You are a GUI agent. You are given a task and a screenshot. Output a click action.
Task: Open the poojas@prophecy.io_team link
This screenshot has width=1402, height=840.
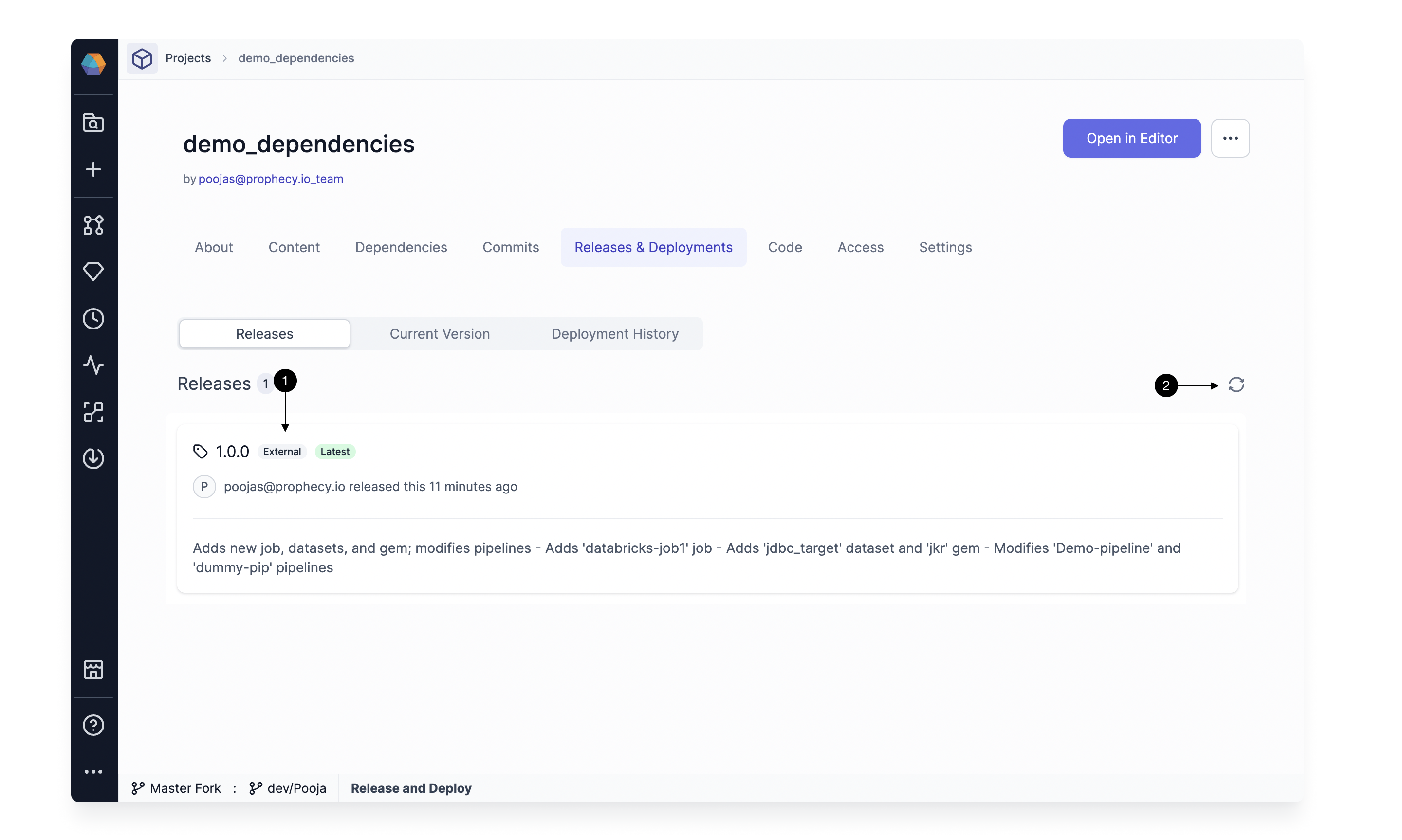coord(271,179)
